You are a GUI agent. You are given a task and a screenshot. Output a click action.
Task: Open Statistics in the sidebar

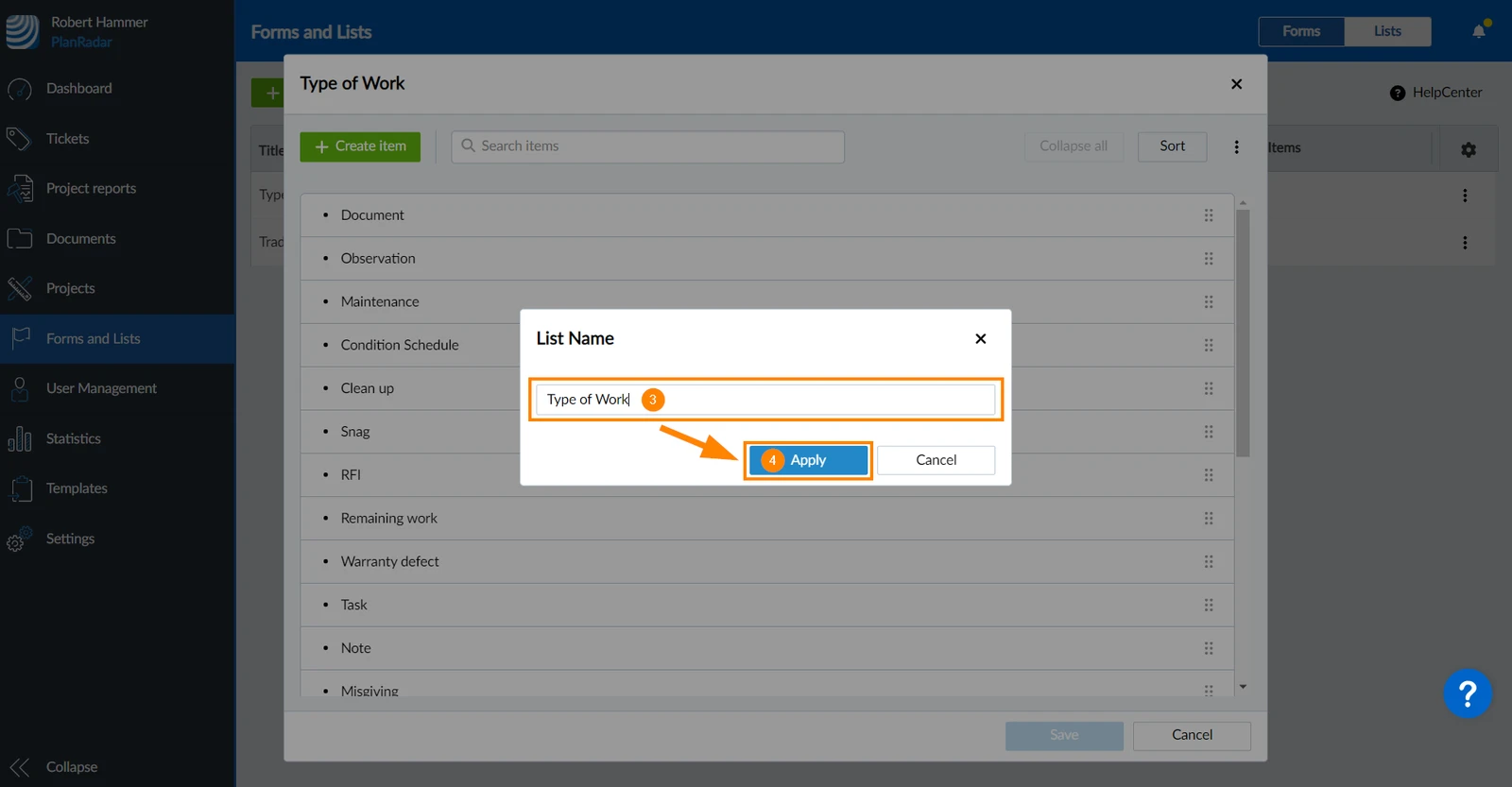point(73,438)
